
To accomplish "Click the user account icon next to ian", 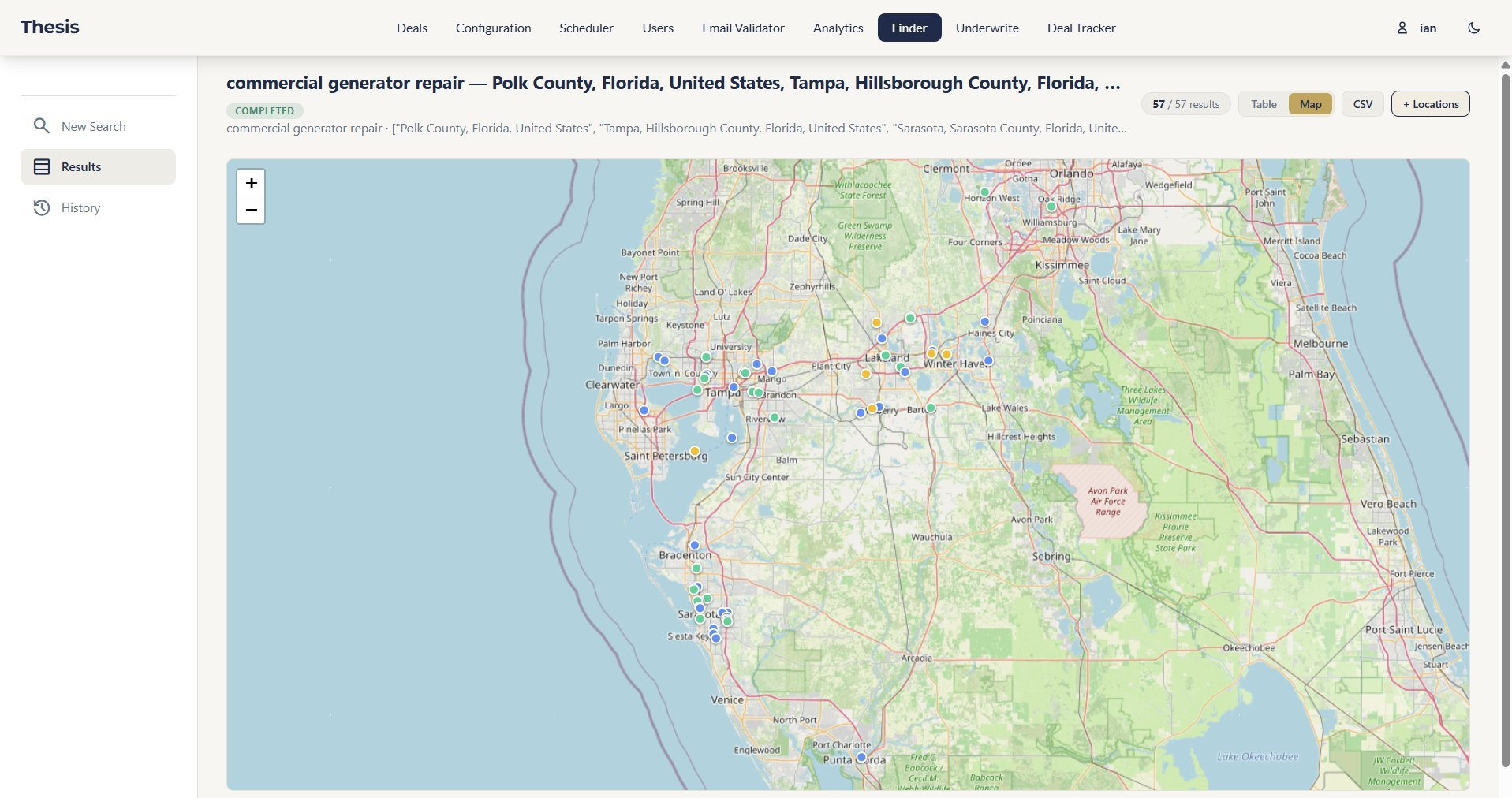I will [x=1402, y=28].
